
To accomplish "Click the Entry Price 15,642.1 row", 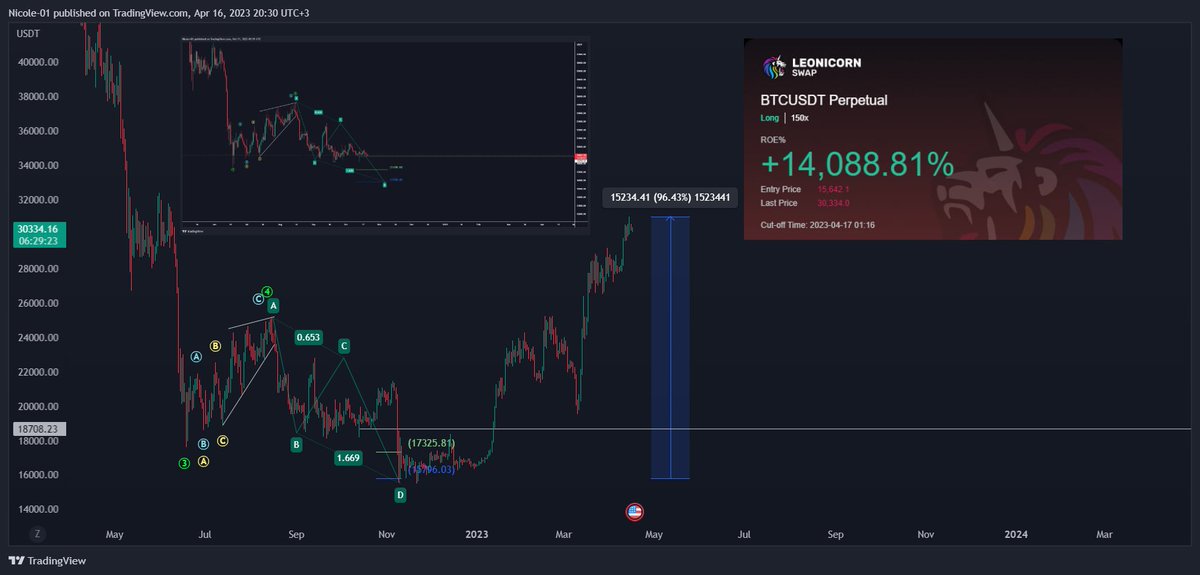I will [806, 189].
